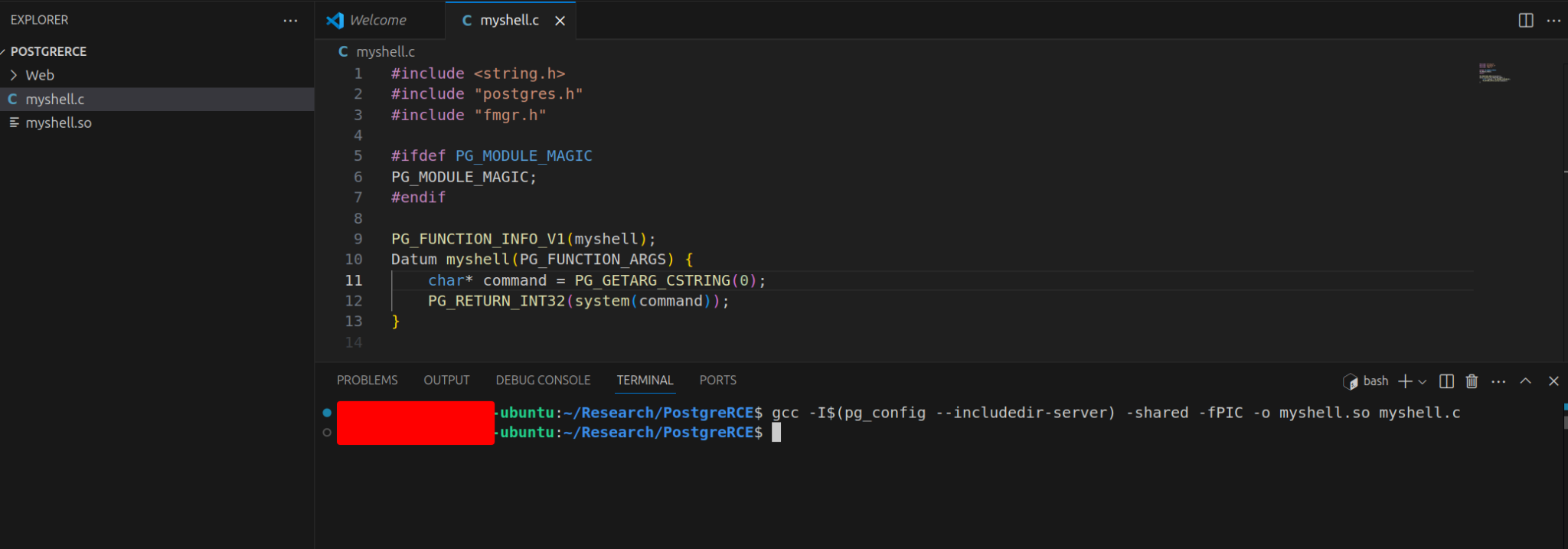Close the myshell.c editor tab
Viewport: 1568px width, 549px height.
pos(560,21)
